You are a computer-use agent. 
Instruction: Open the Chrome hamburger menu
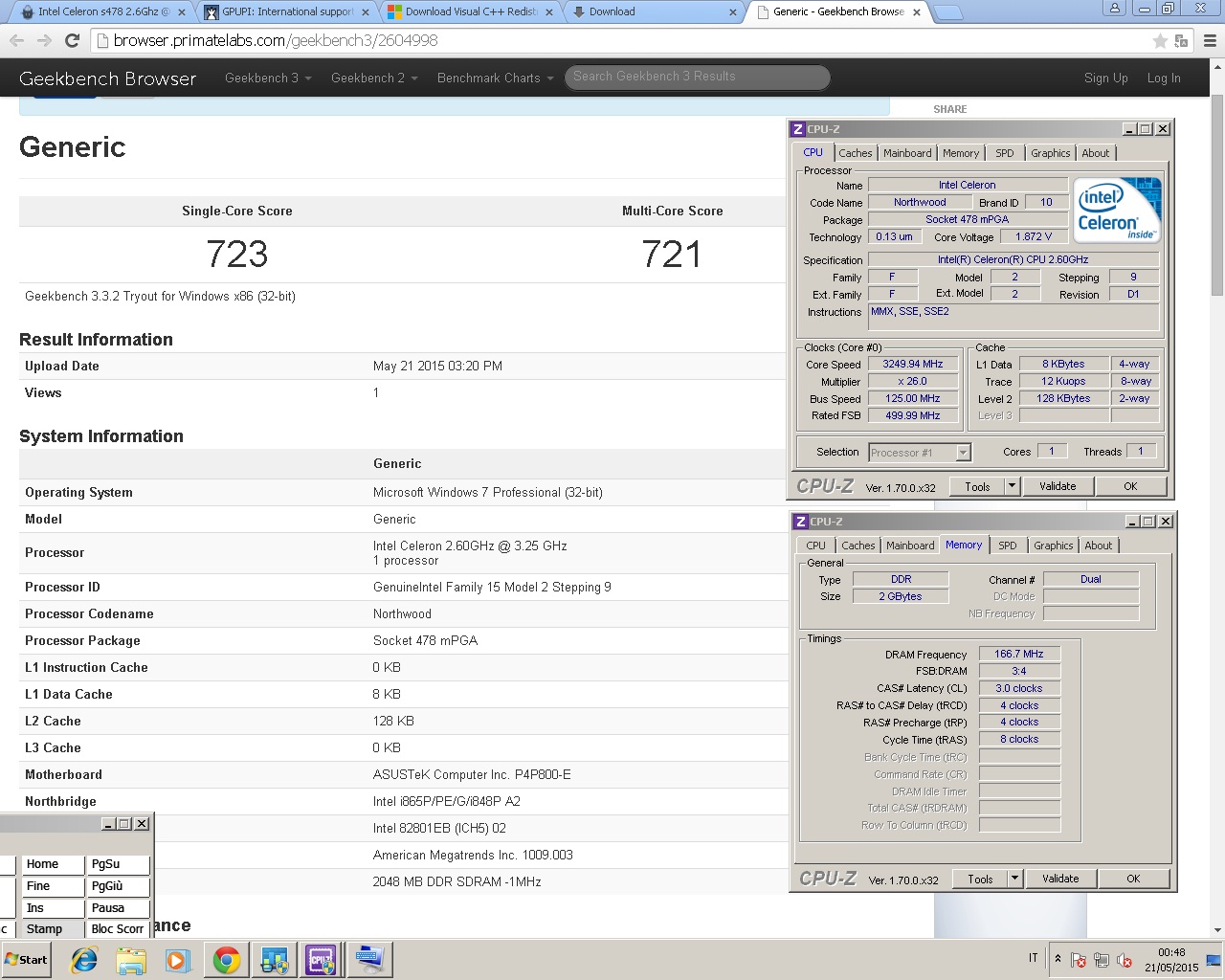click(x=1210, y=40)
